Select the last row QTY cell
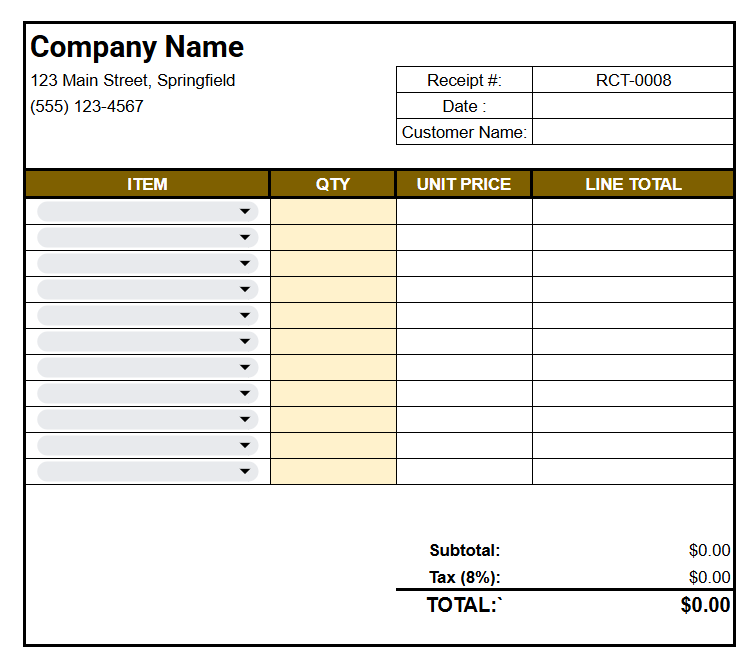Image resolution: width=755 pixels, height=671 pixels. click(x=333, y=471)
